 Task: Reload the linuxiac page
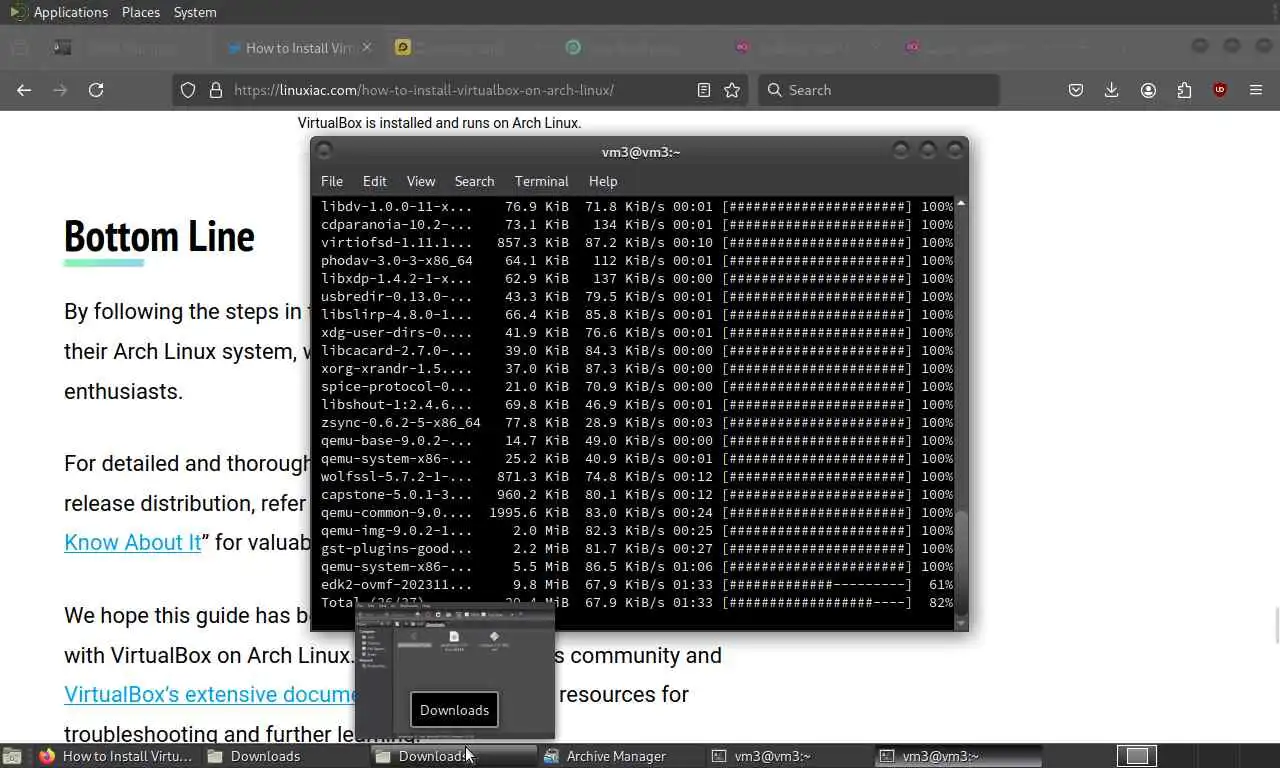click(96, 90)
